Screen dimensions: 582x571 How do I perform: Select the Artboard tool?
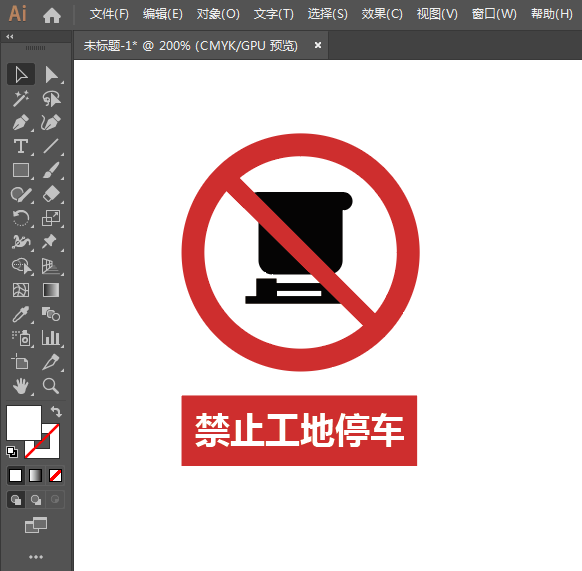pyautogui.click(x=21, y=362)
